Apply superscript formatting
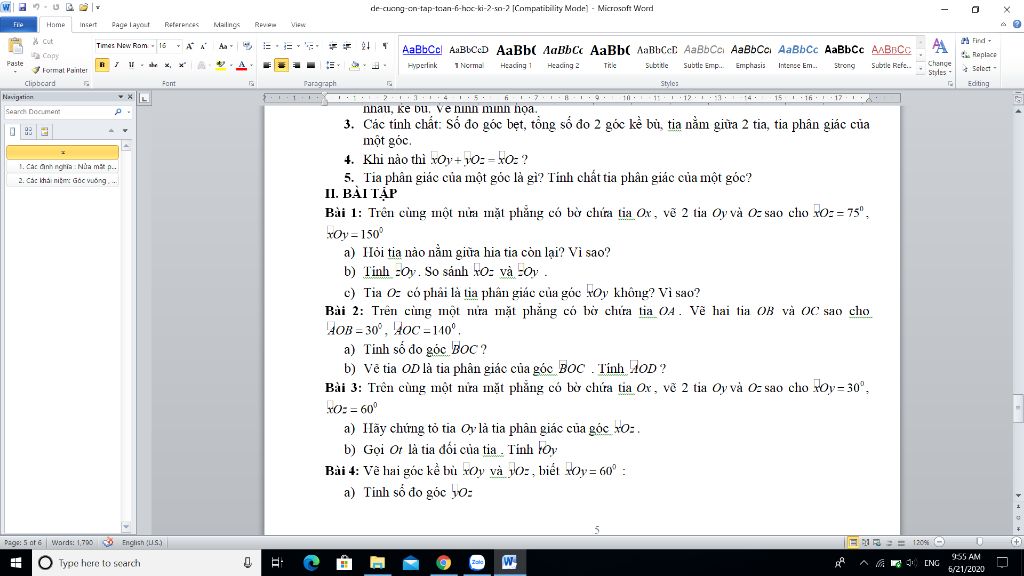The width and height of the screenshot is (1024, 576). point(182,65)
